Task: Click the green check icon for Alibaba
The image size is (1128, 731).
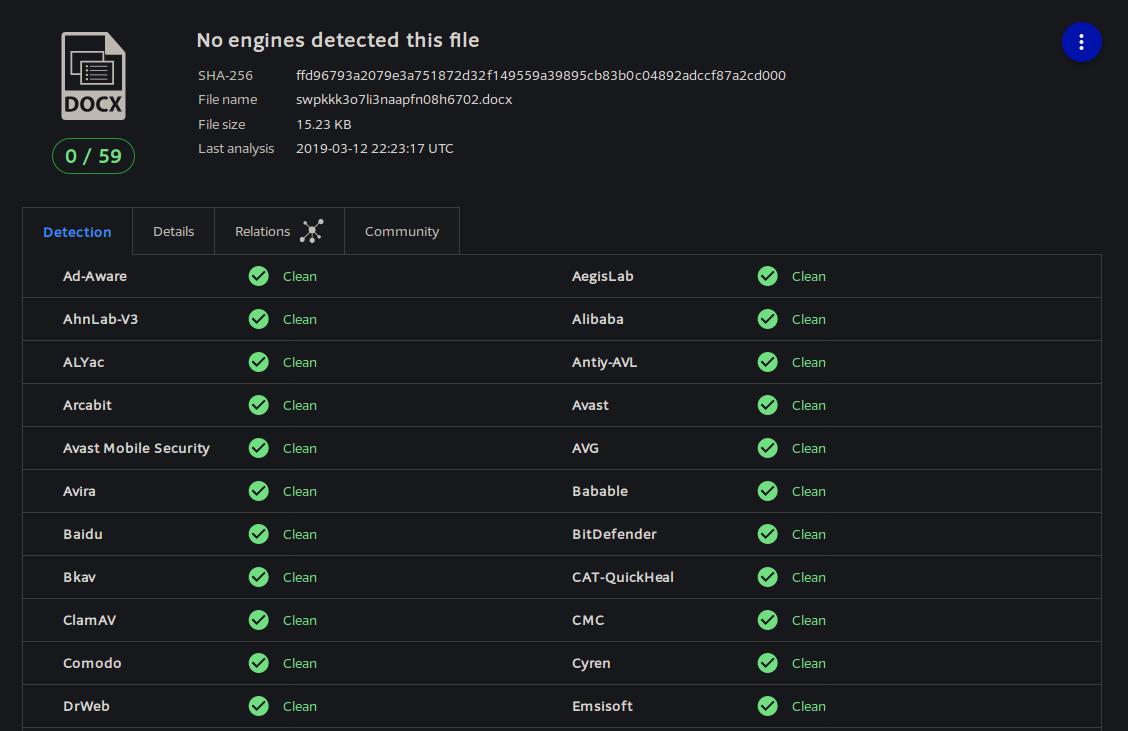Action: (768, 319)
